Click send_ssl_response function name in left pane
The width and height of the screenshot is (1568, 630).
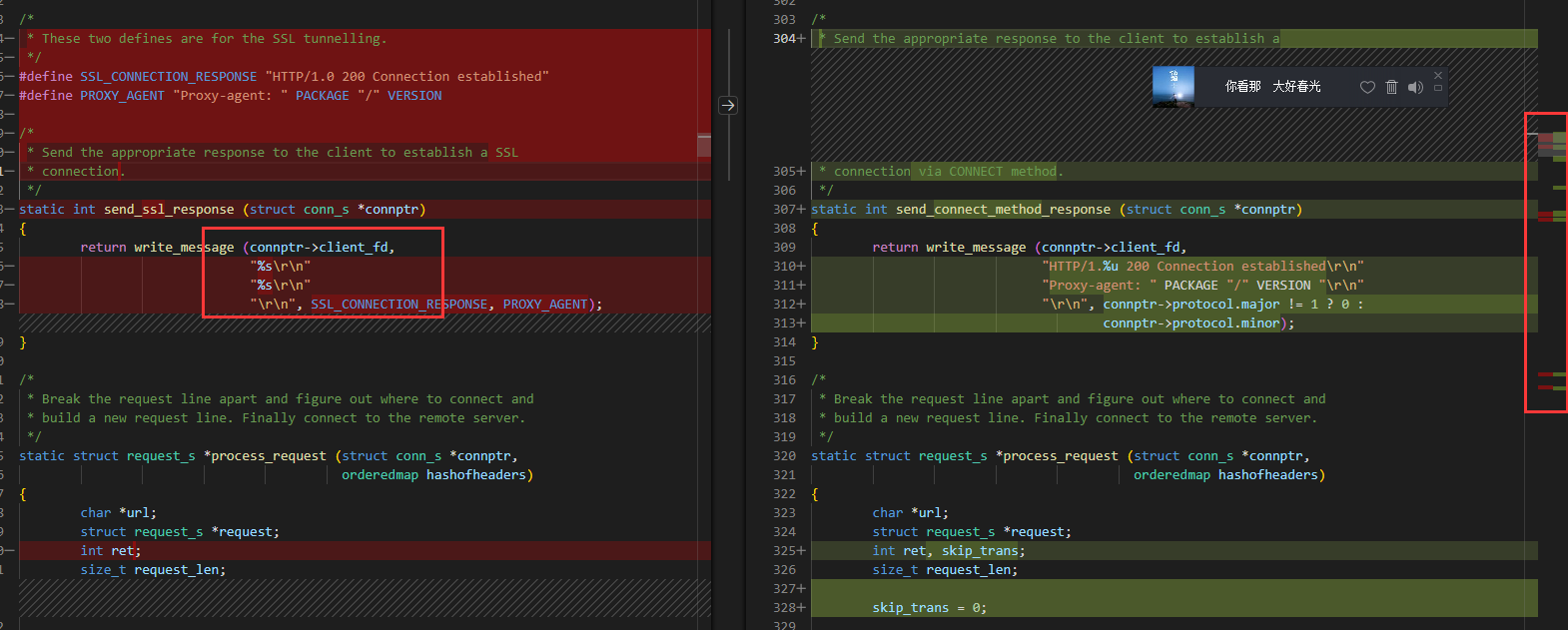[169, 210]
